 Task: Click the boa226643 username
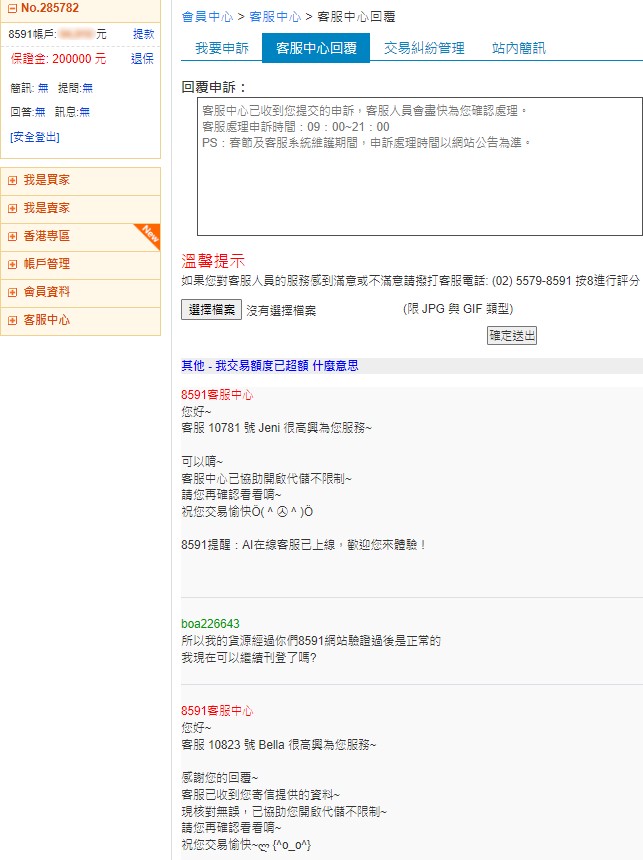[210, 624]
